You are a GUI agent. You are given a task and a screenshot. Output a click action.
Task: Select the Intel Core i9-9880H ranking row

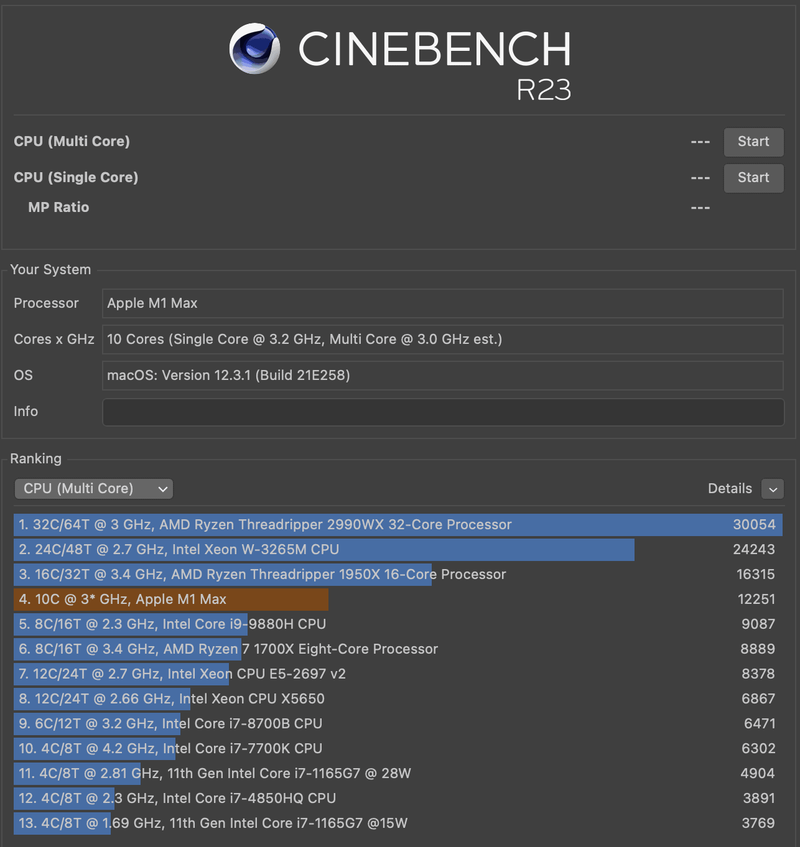(398, 625)
